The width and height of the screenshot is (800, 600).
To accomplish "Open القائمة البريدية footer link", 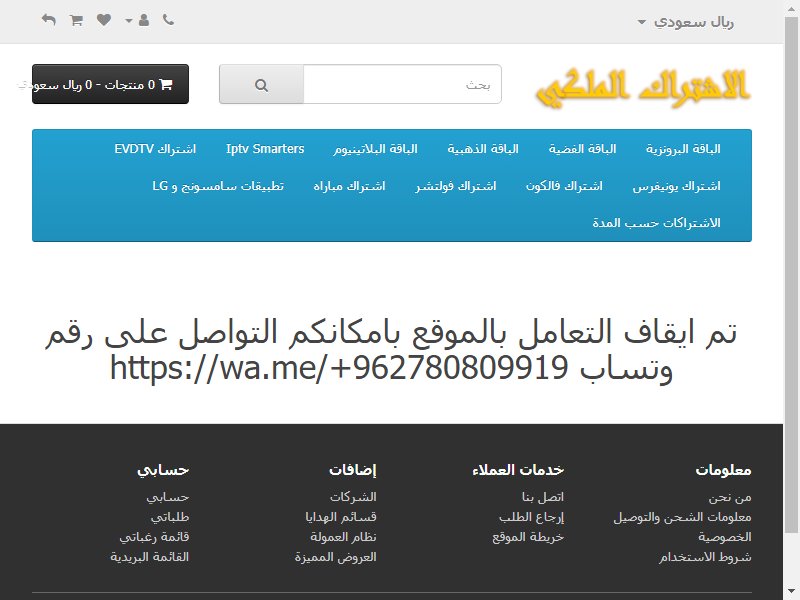I will click(149, 557).
